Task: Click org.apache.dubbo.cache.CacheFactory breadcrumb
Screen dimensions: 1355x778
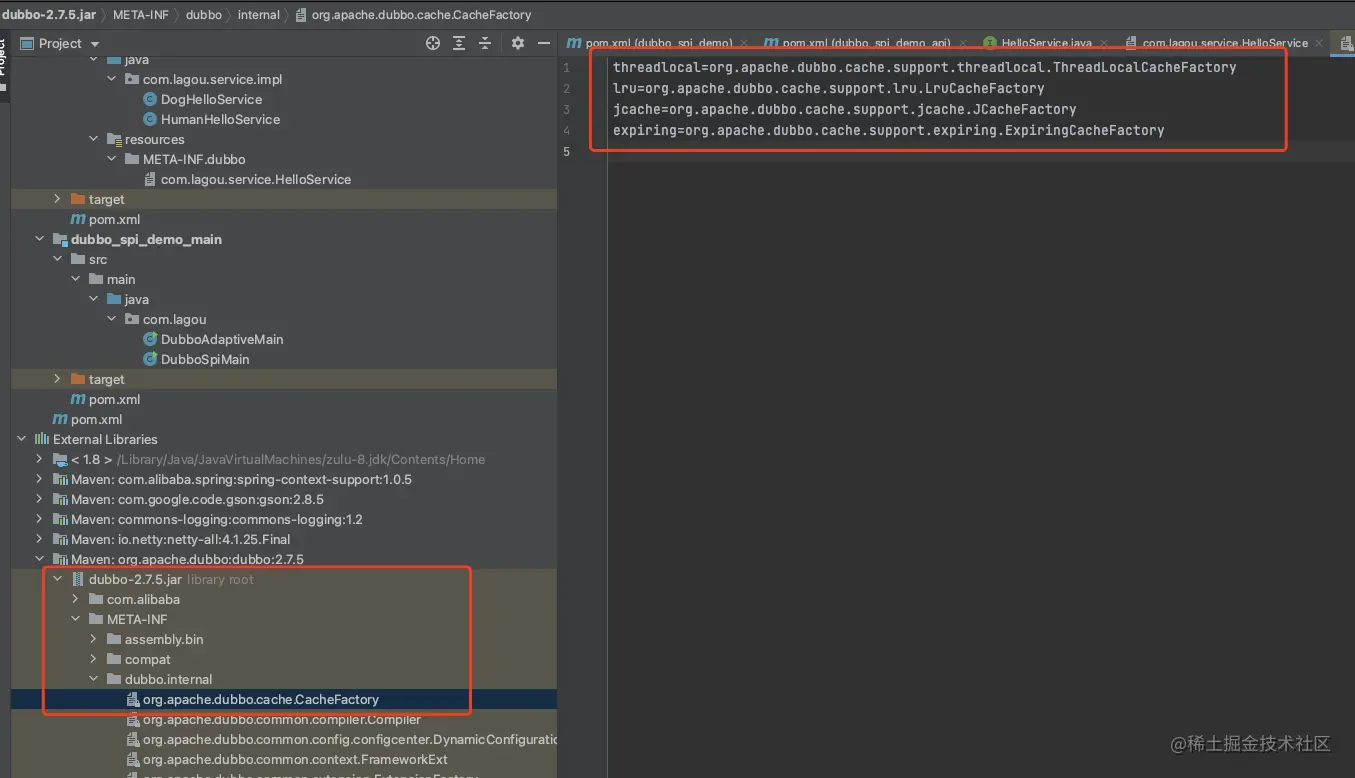Action: pos(413,15)
